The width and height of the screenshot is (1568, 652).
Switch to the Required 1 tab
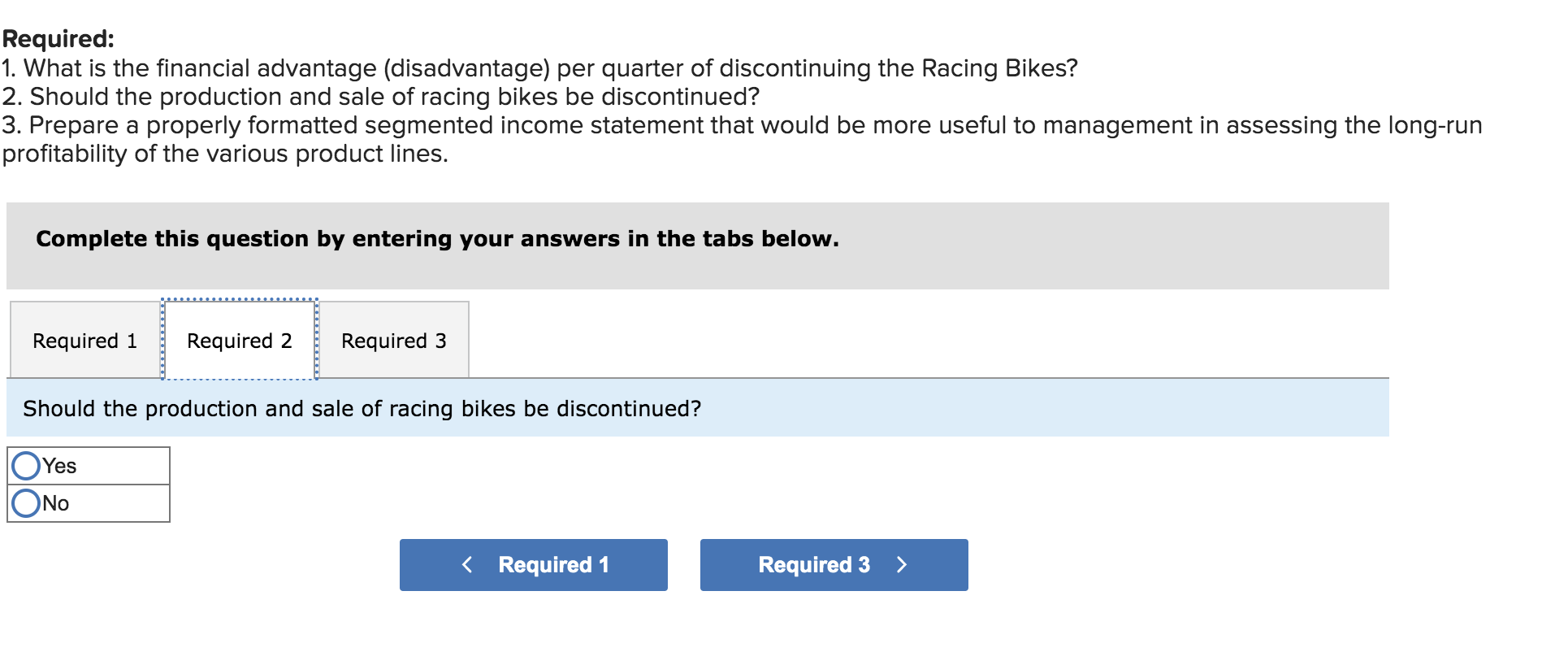click(84, 341)
